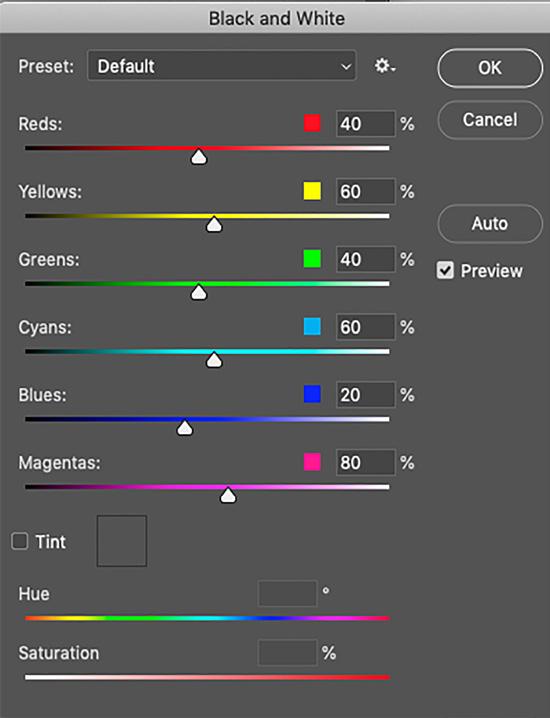Uncheck the Preview checkbox
The image size is (550, 718).
point(445,270)
